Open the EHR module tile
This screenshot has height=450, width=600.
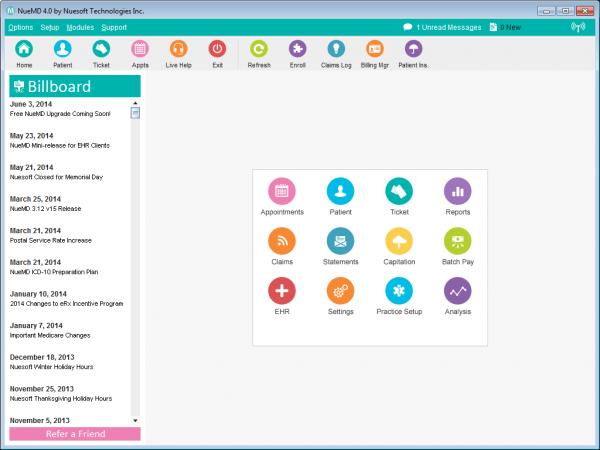(282, 291)
